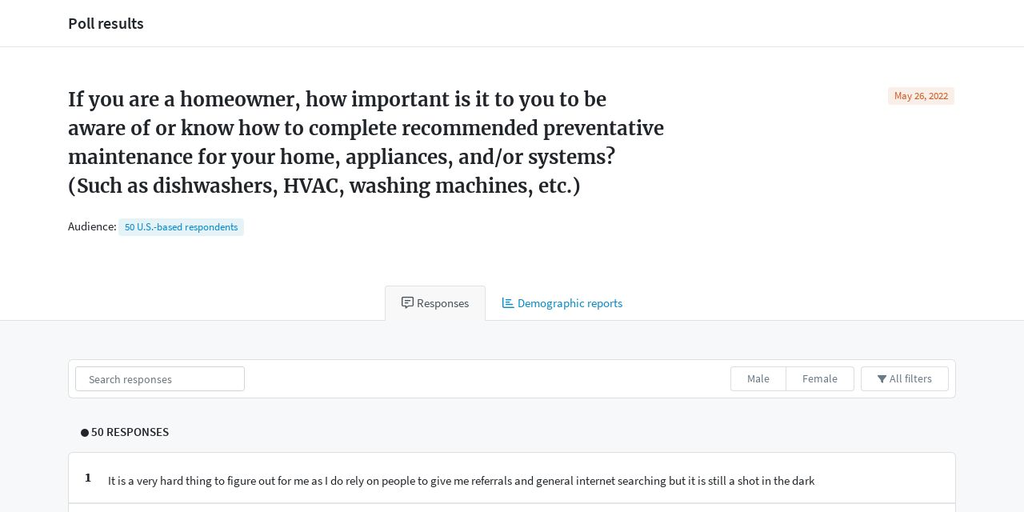Screen dimensions: 1024x512
Task: Click the May 26, 2022 date badge
Action: pos(921,96)
